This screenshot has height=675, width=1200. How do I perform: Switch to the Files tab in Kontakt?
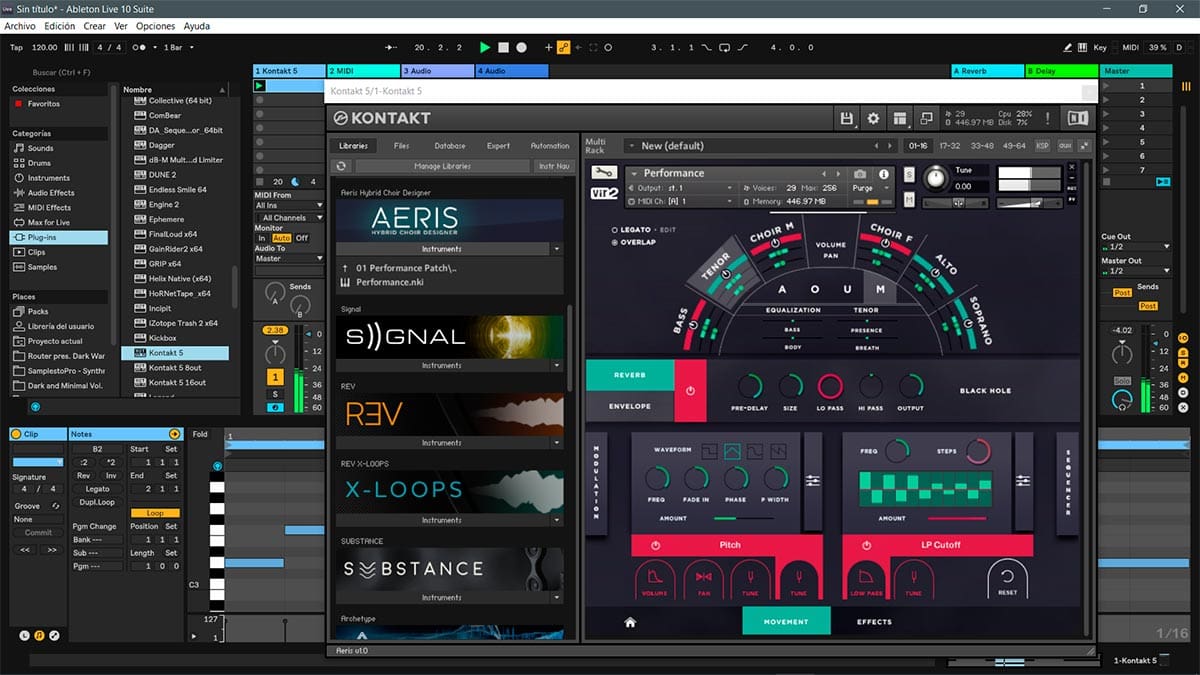[x=401, y=146]
